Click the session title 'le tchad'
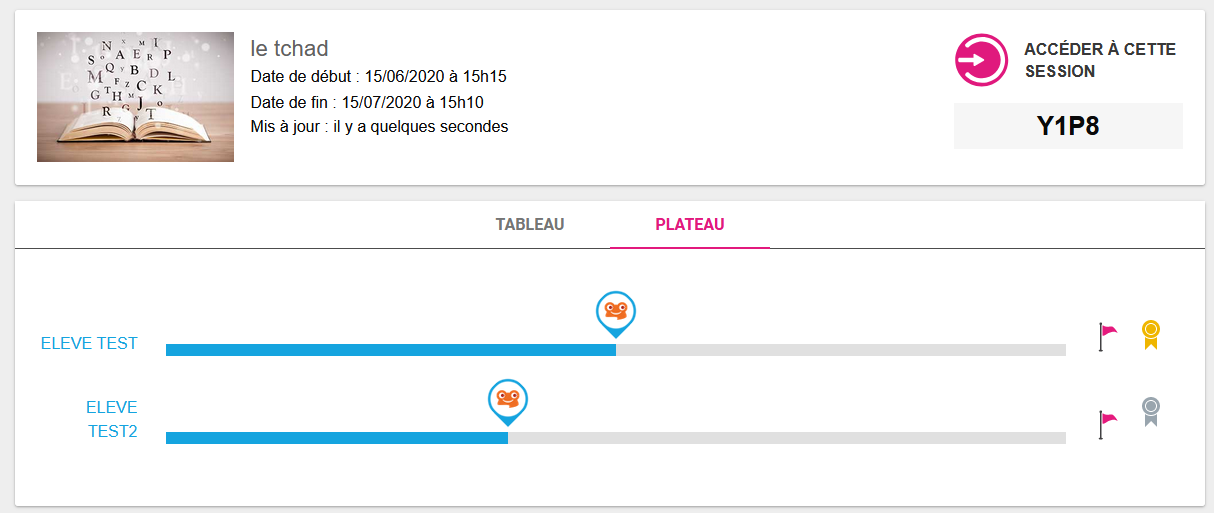Image resolution: width=1214 pixels, height=513 pixels. [x=289, y=49]
